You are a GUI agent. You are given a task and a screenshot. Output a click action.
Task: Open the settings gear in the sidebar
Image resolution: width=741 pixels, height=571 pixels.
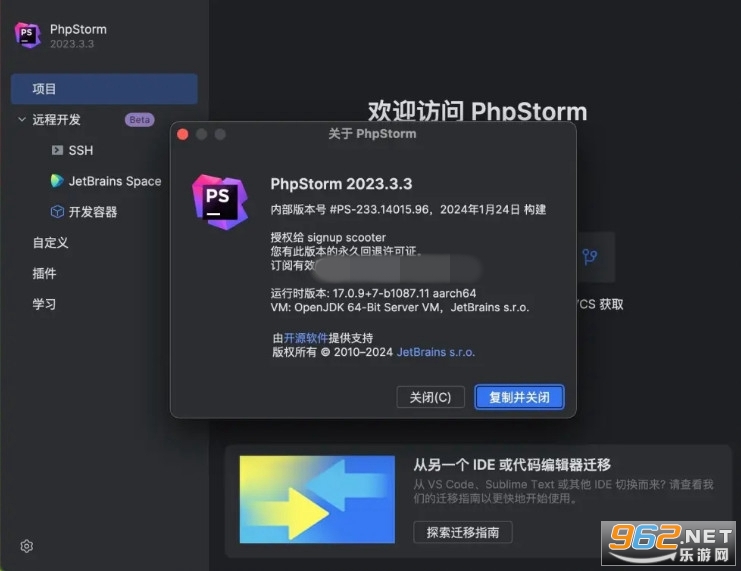(x=27, y=546)
